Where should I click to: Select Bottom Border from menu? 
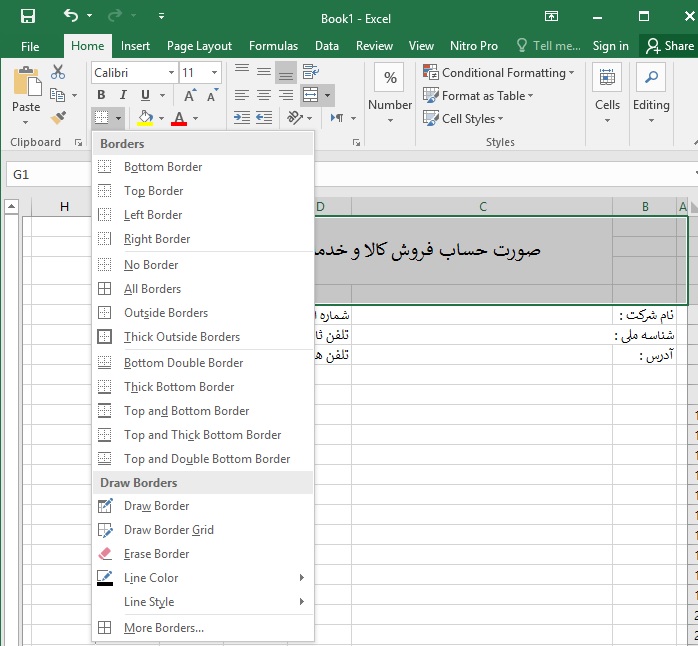[203, 167]
